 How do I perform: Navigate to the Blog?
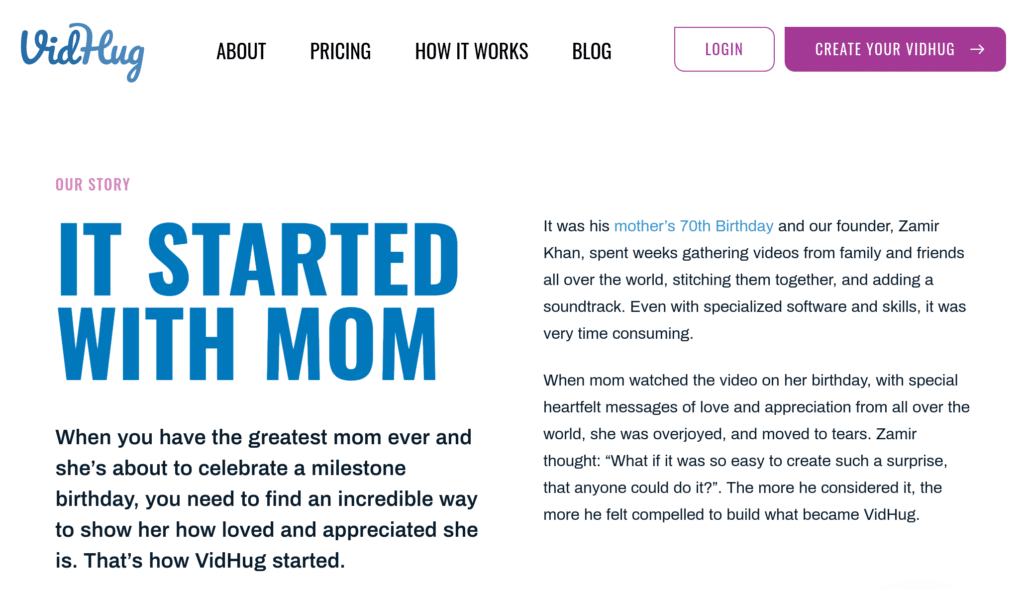click(591, 51)
